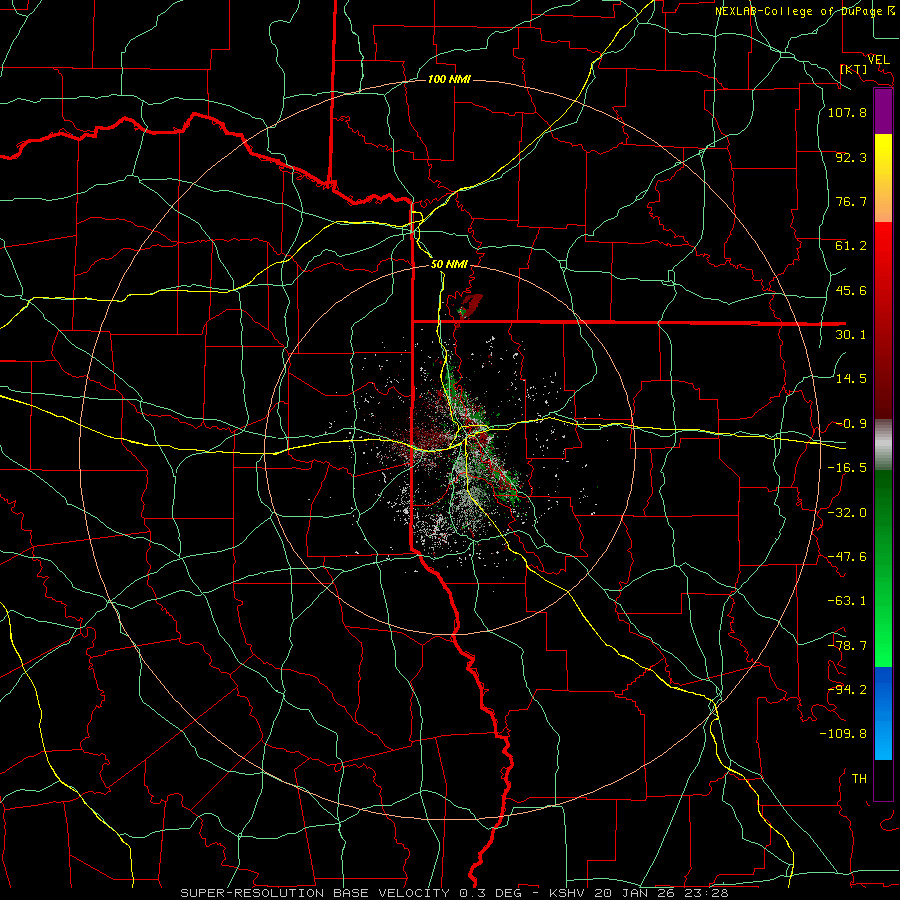Screen dimensions: 900x900
Task: Click the 107.8 scale value
Action: (847, 112)
